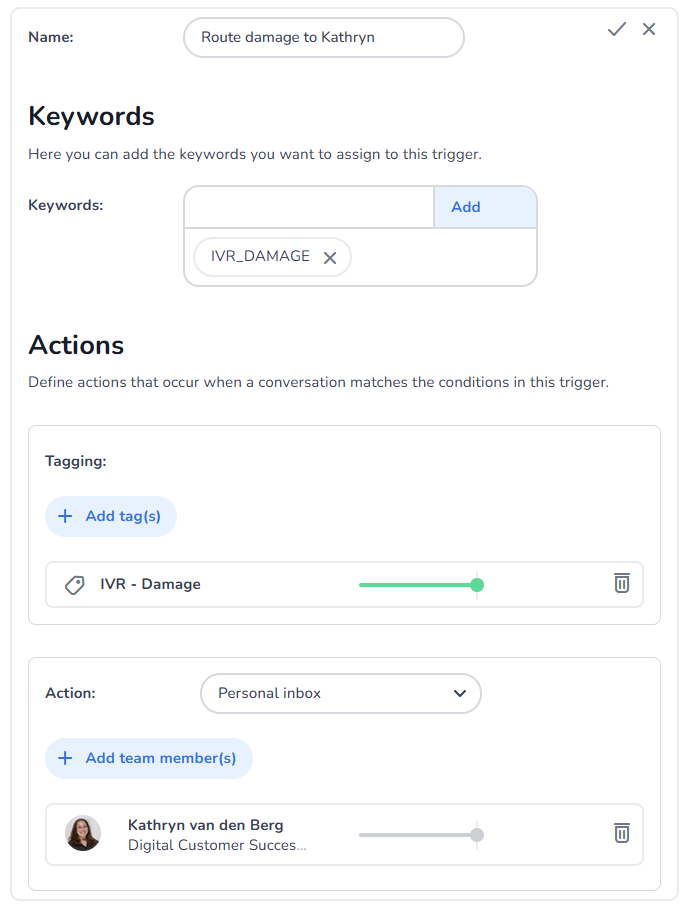The image size is (689, 907).
Task: Click the plus icon in Add tag(s)
Action: 65,517
